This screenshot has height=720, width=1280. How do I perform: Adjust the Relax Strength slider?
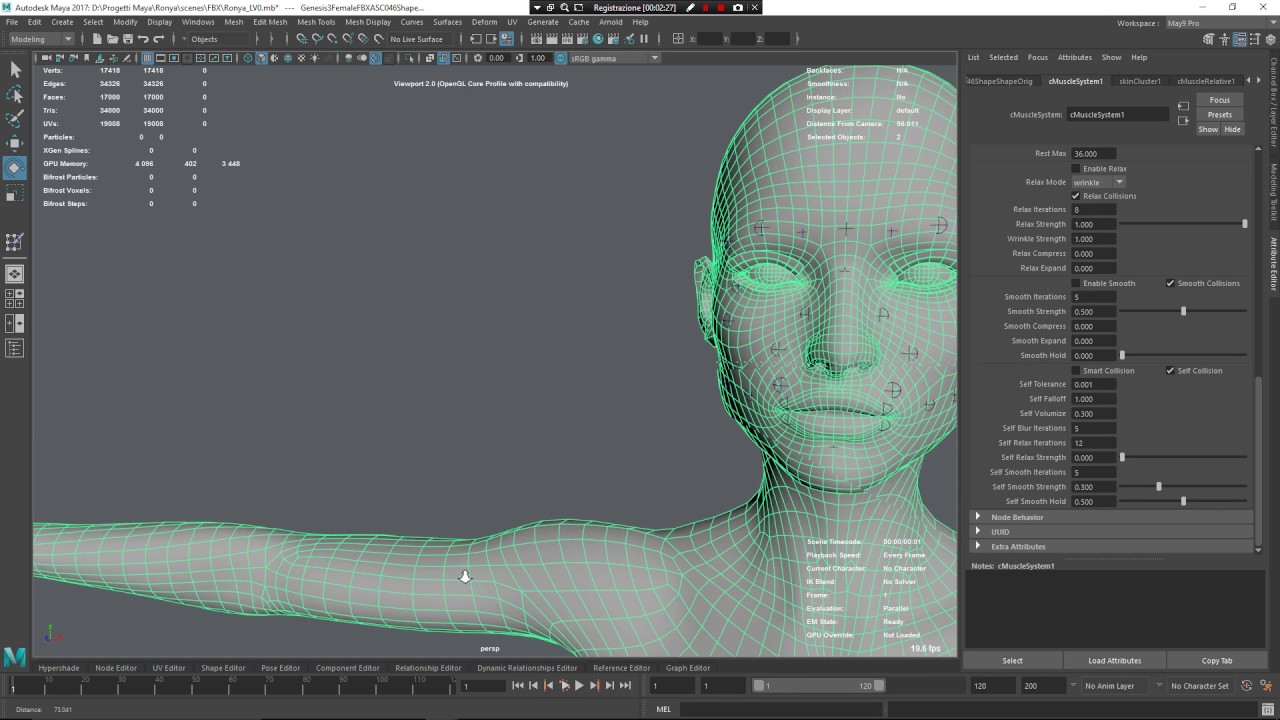click(1244, 224)
